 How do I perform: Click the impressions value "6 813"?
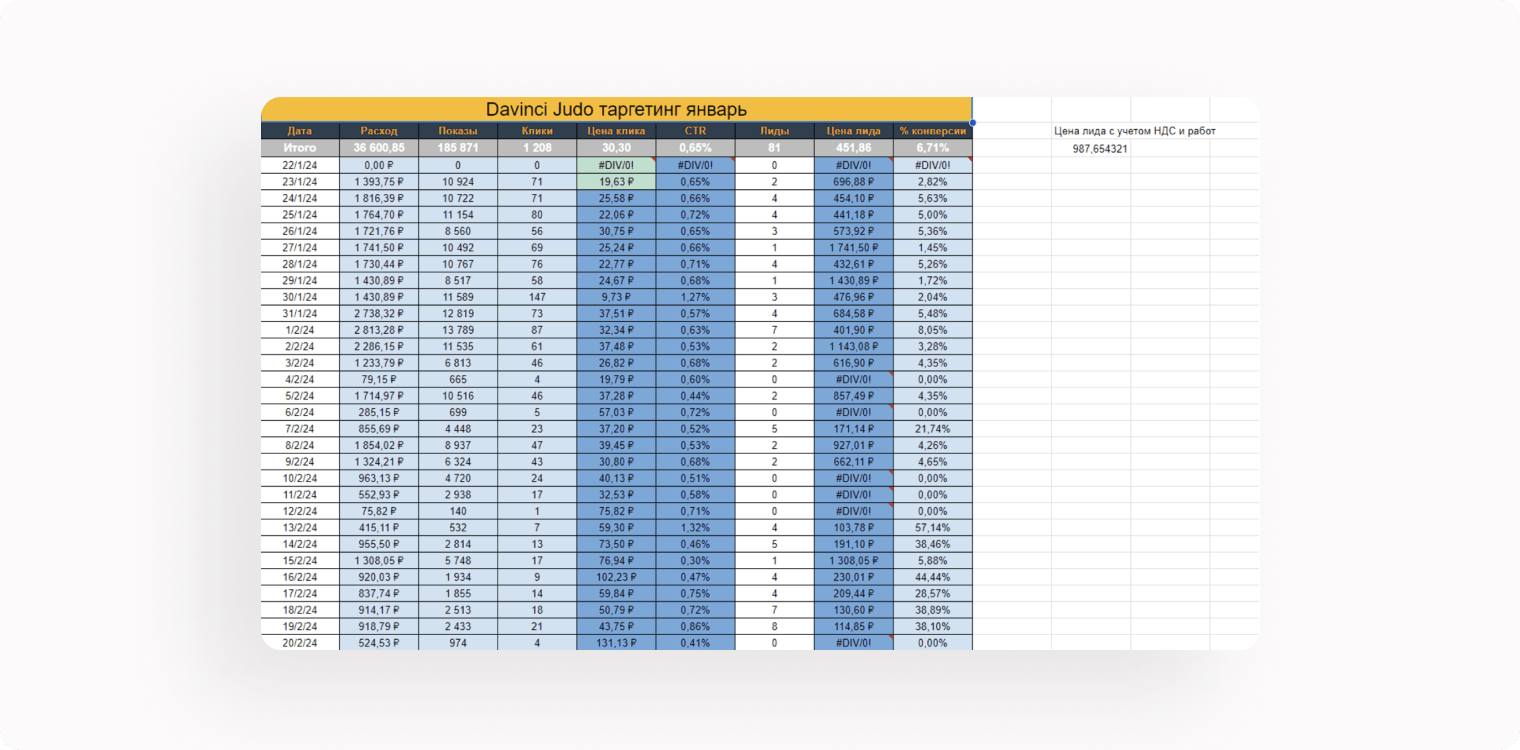click(458, 363)
